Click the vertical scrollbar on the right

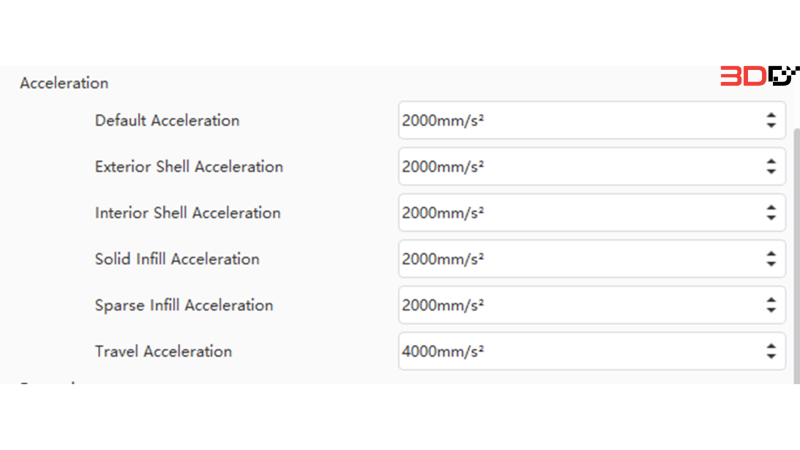tap(796, 255)
